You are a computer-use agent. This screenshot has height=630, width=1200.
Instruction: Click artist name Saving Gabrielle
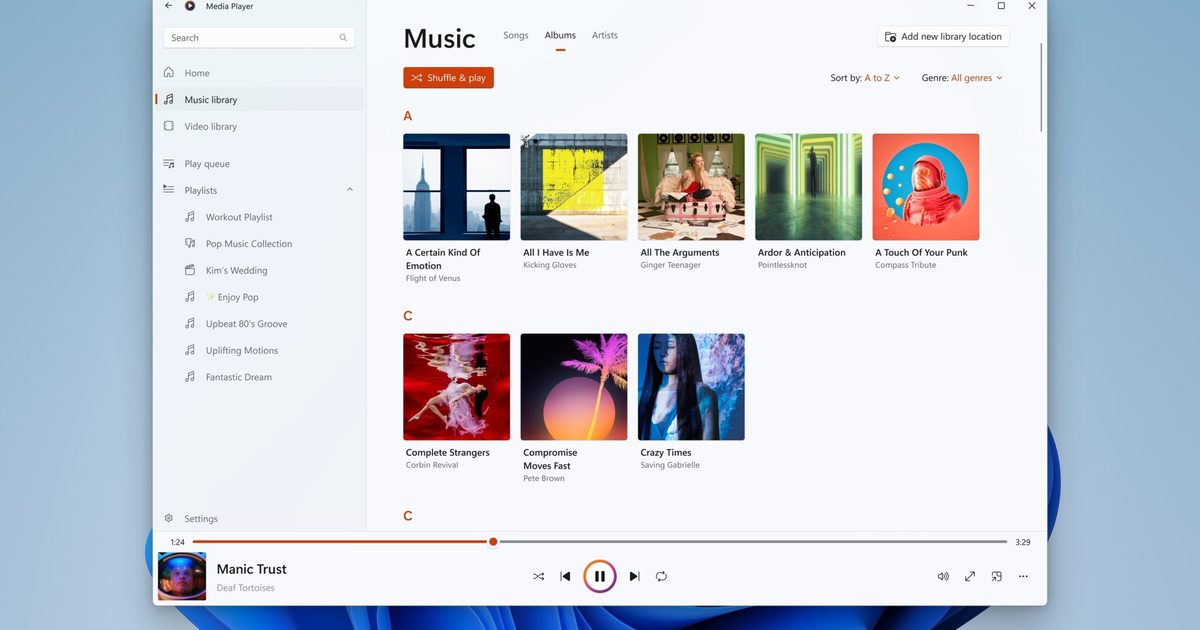pos(670,466)
